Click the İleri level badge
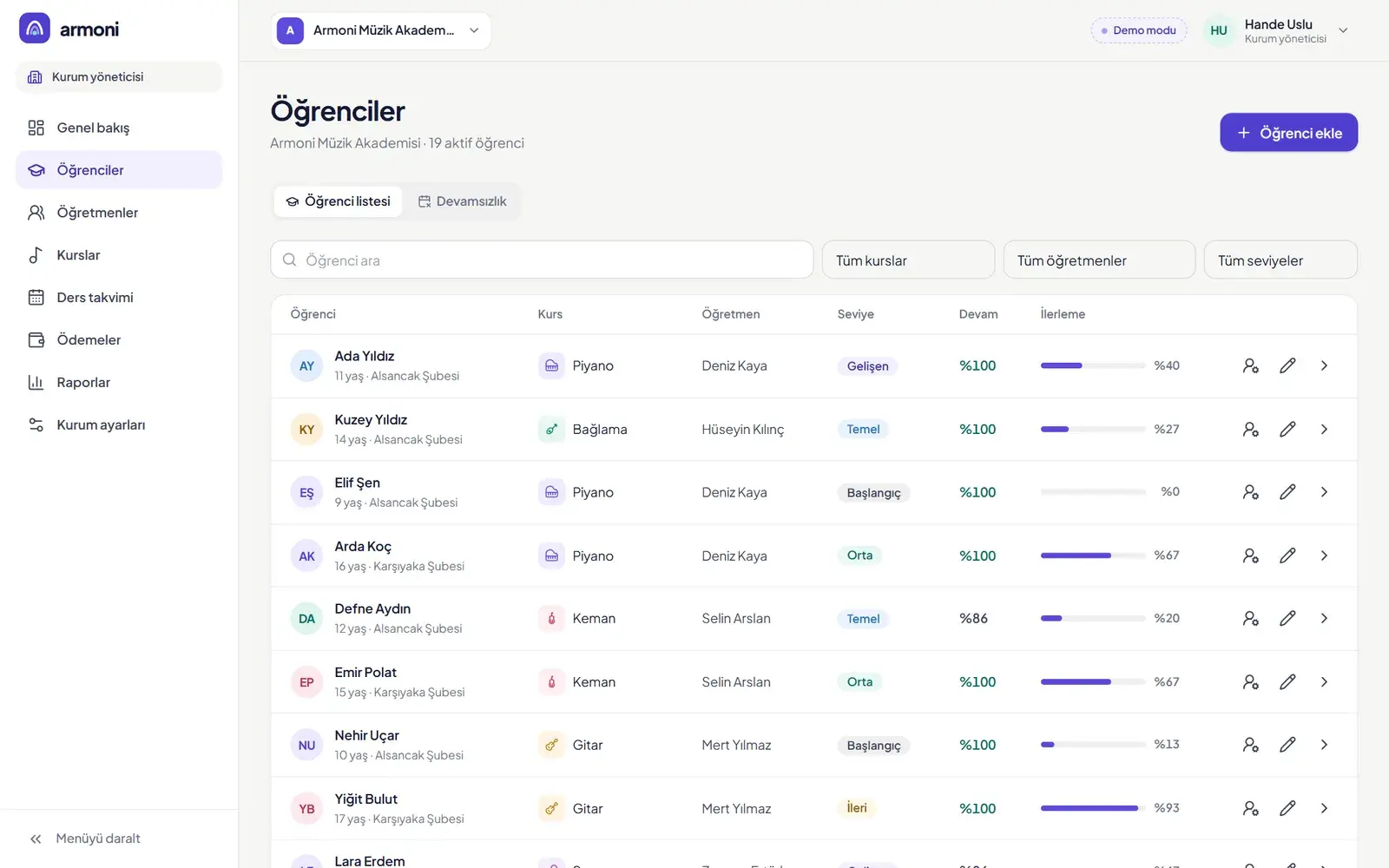The height and width of the screenshot is (868, 1389). point(857,808)
